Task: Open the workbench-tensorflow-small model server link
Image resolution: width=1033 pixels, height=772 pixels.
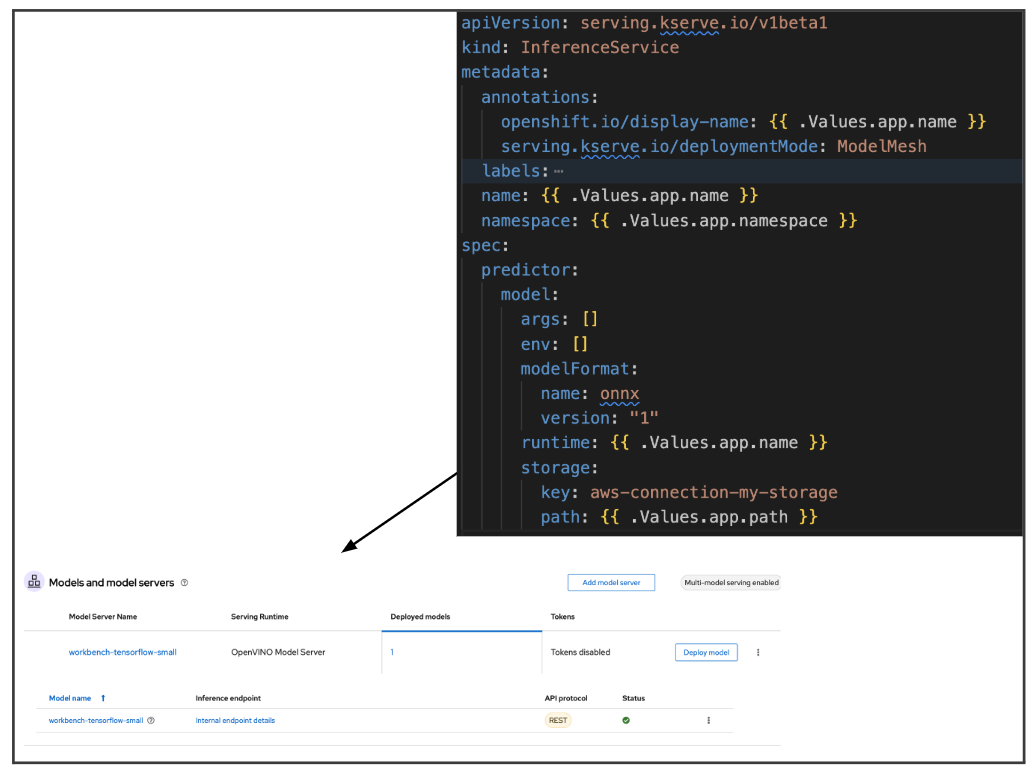Action: (122, 653)
